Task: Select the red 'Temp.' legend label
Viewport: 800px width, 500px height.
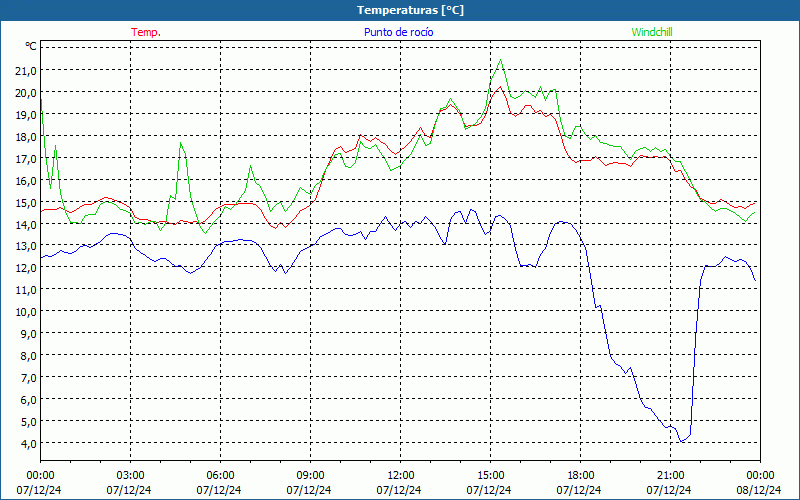Action: (x=146, y=32)
